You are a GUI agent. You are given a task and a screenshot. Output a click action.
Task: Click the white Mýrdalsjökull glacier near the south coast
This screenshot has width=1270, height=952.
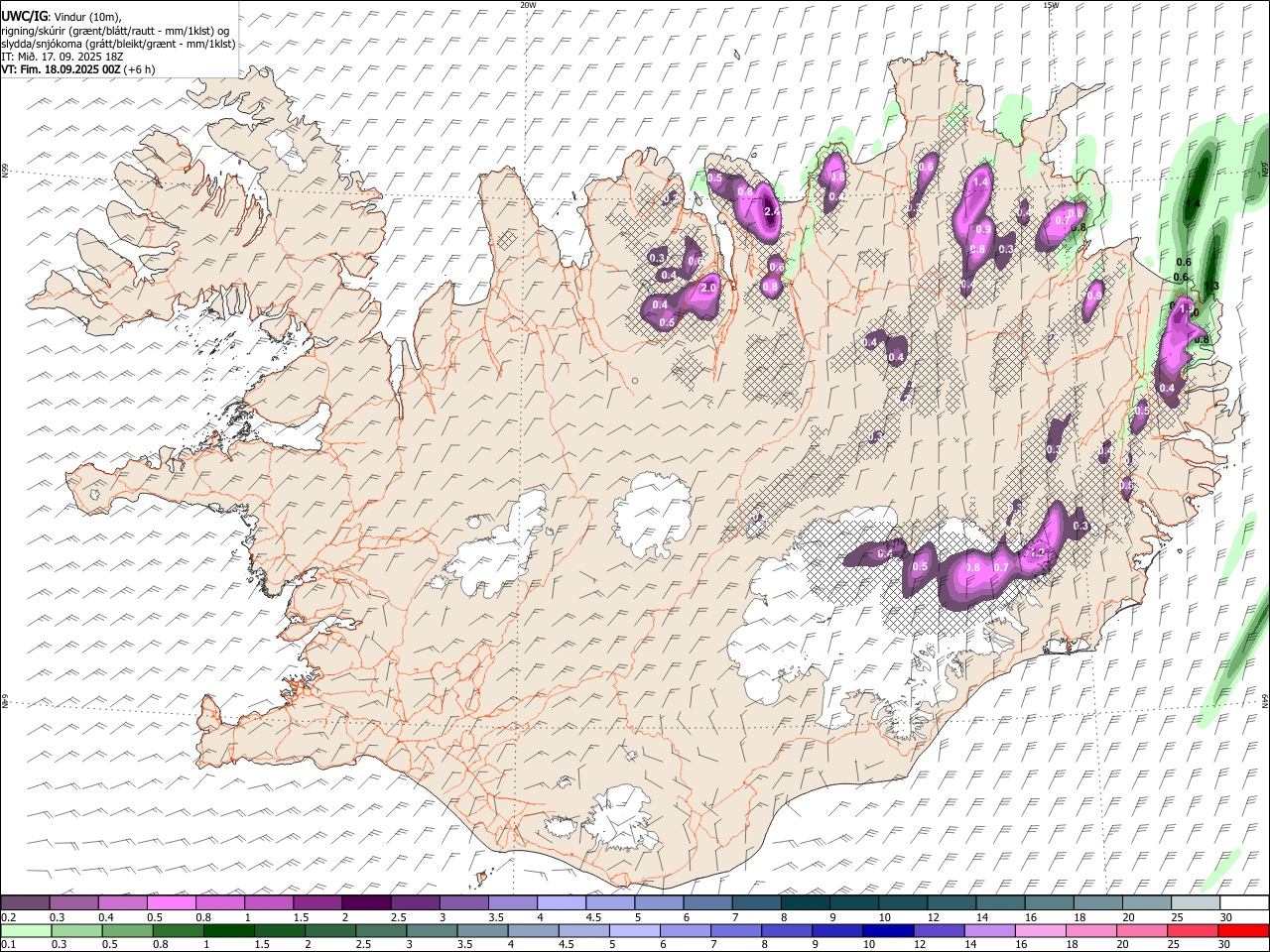[x=623, y=819]
